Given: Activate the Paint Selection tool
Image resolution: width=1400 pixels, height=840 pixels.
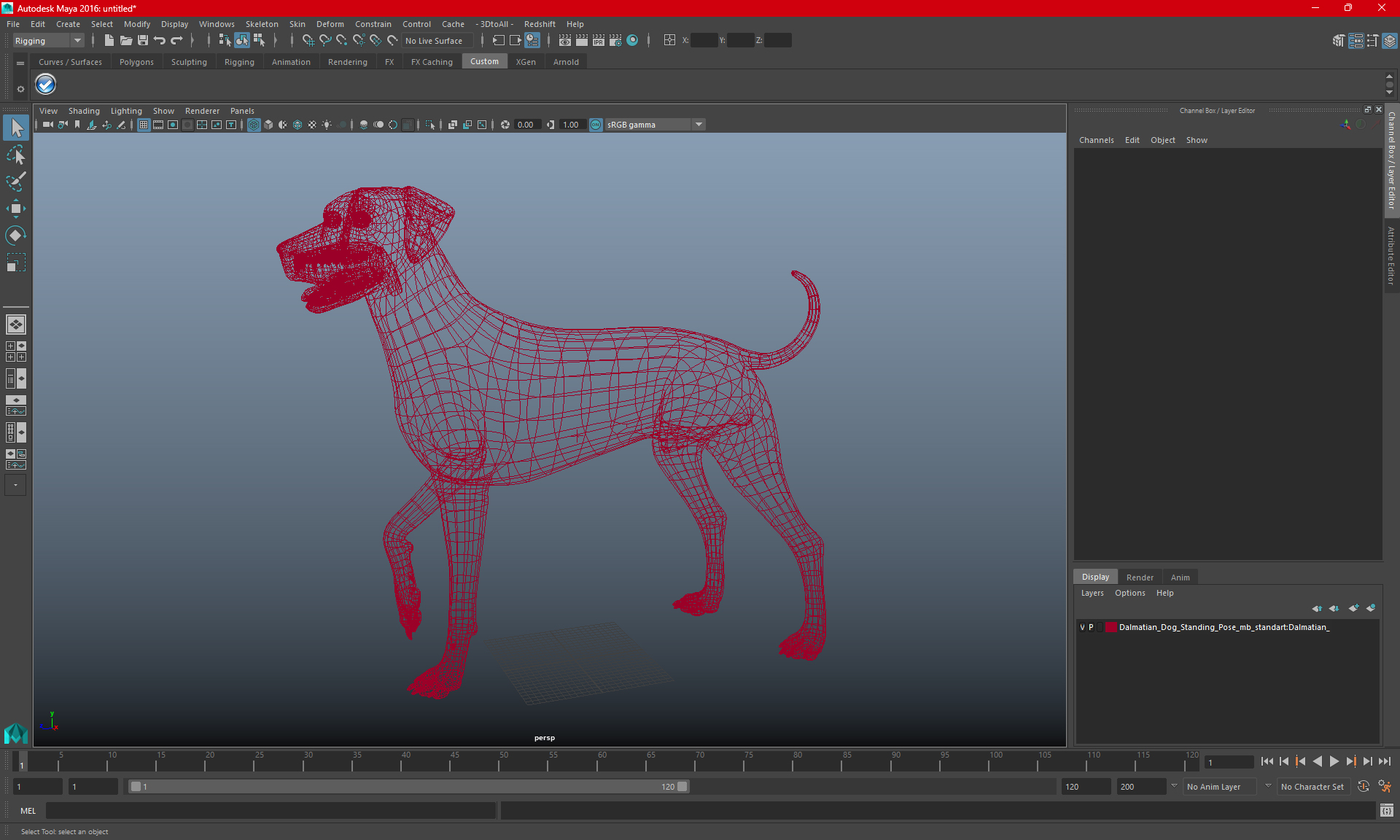Looking at the screenshot, I should click(x=15, y=182).
